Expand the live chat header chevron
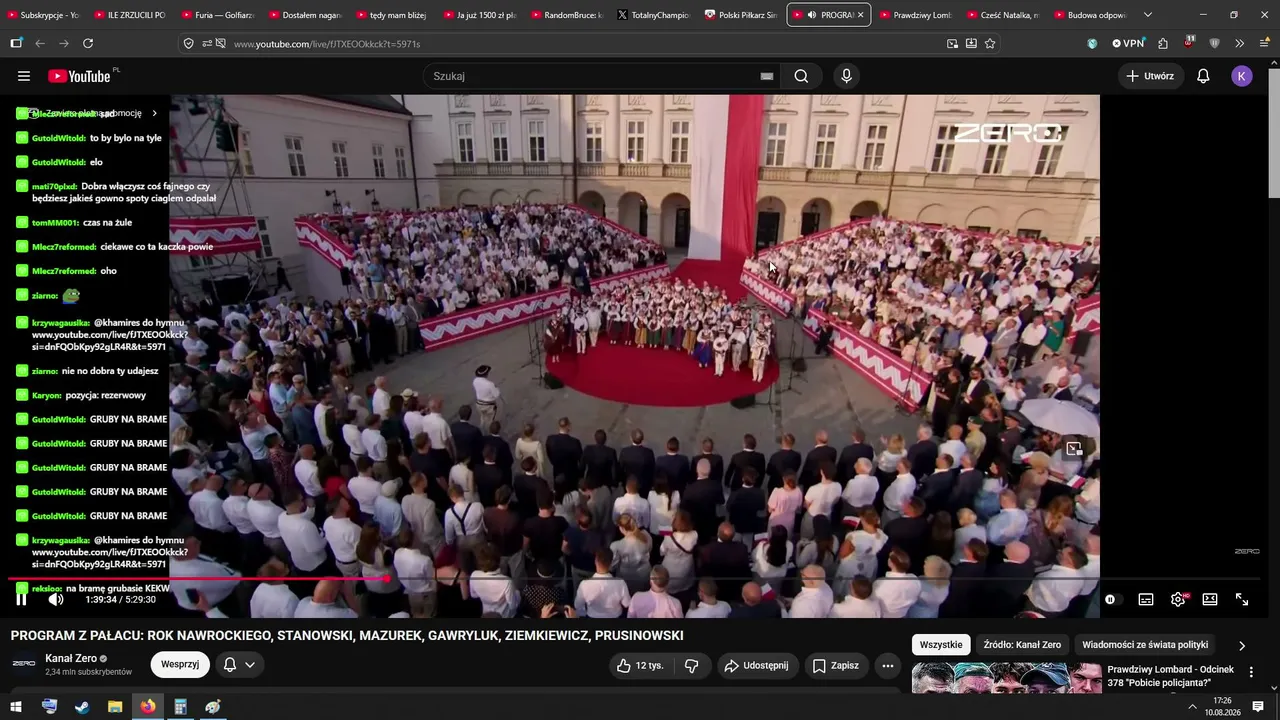This screenshot has width=1280, height=720. pos(154,113)
